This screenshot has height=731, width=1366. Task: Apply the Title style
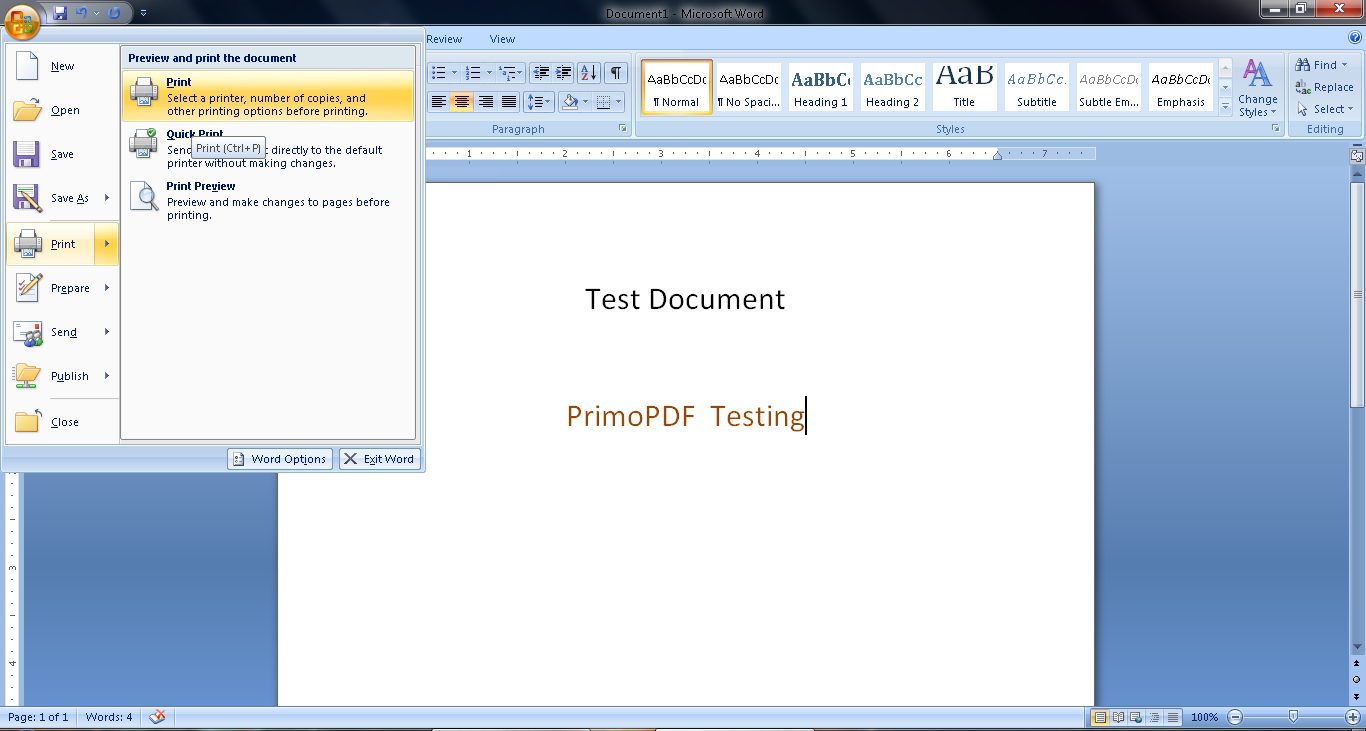tap(964, 87)
